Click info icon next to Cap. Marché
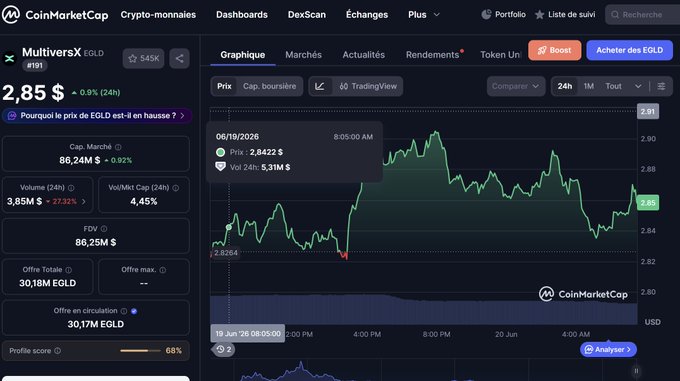This screenshot has height=381, width=680. (x=118, y=147)
